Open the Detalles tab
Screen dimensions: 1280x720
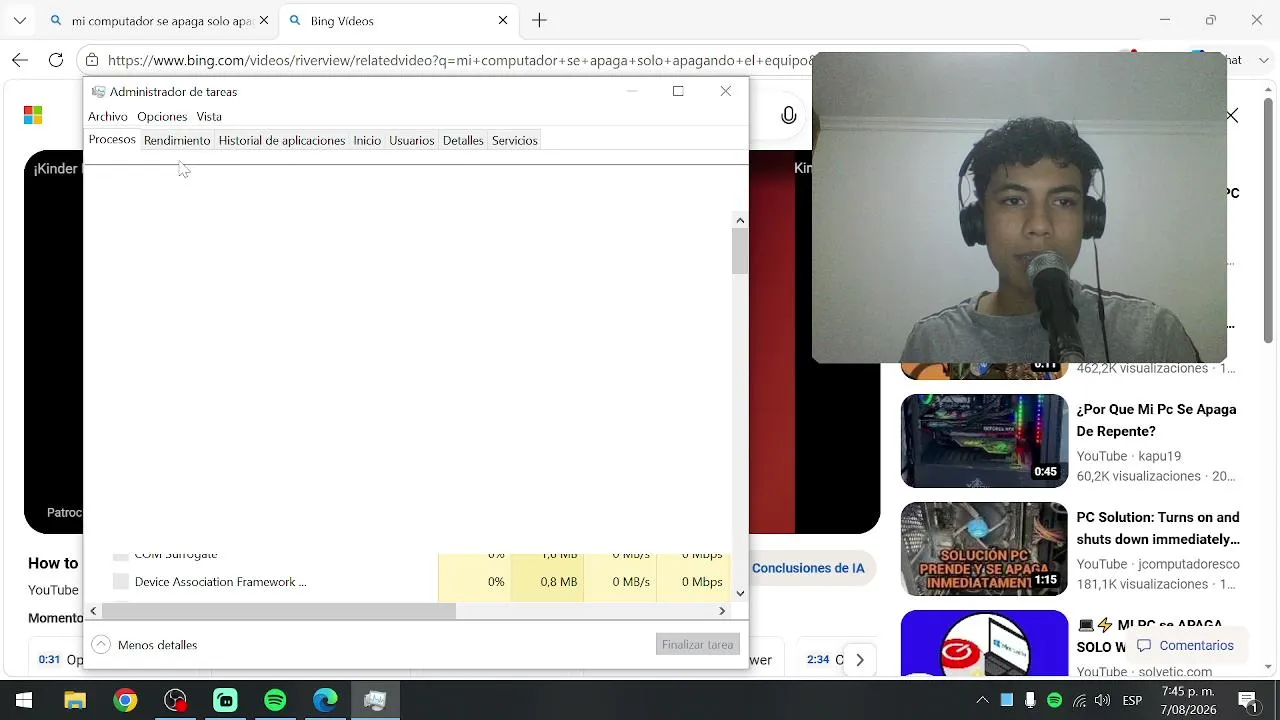tap(463, 141)
